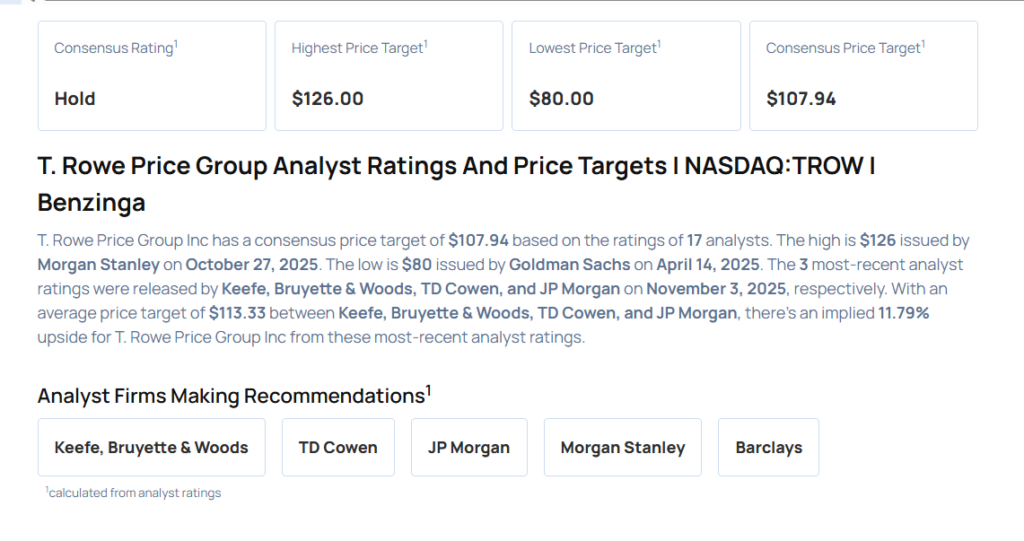Click the 'calculated from analyst ratings' footnote
This screenshot has height=541, width=1024.
coord(134,492)
